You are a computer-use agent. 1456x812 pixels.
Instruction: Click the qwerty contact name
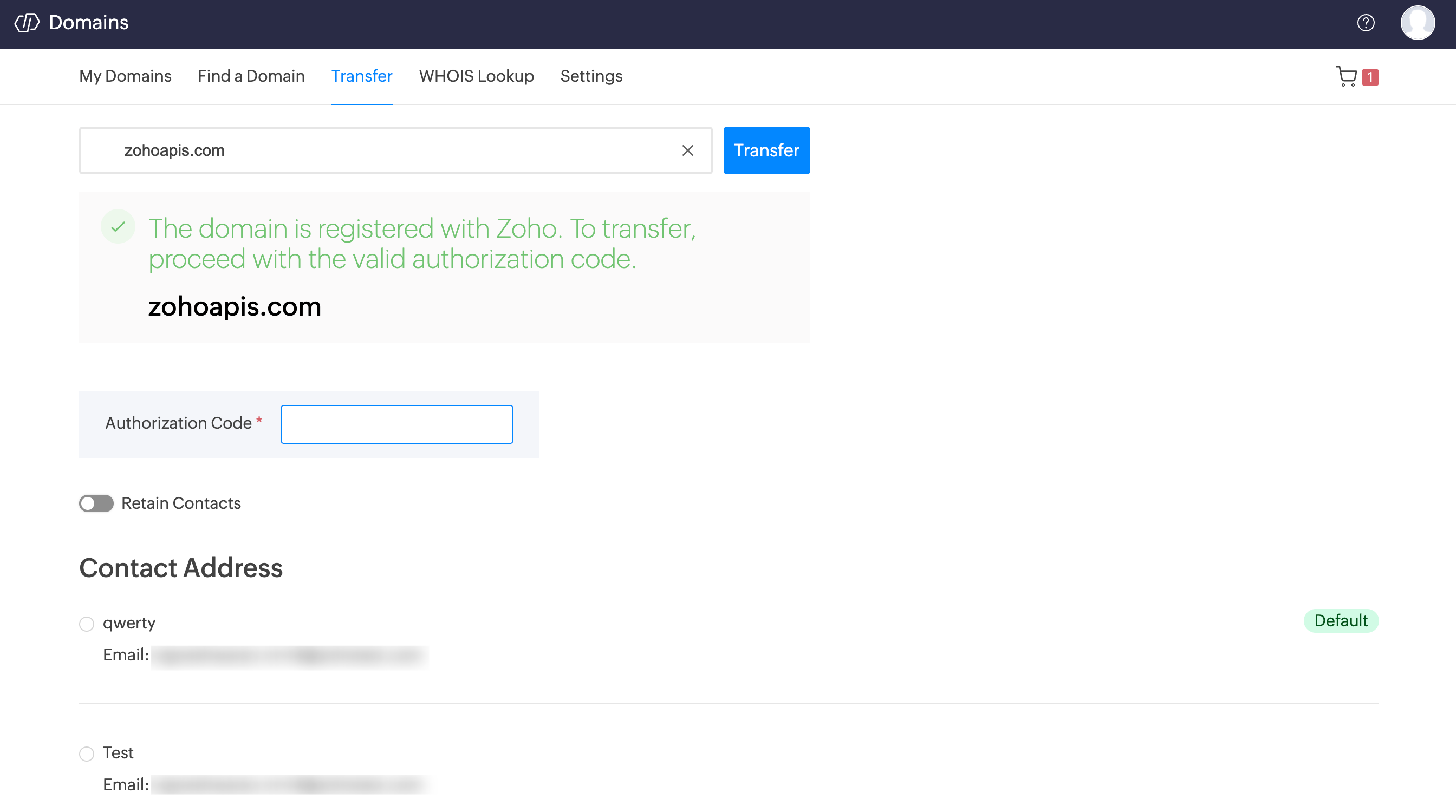pyautogui.click(x=129, y=623)
